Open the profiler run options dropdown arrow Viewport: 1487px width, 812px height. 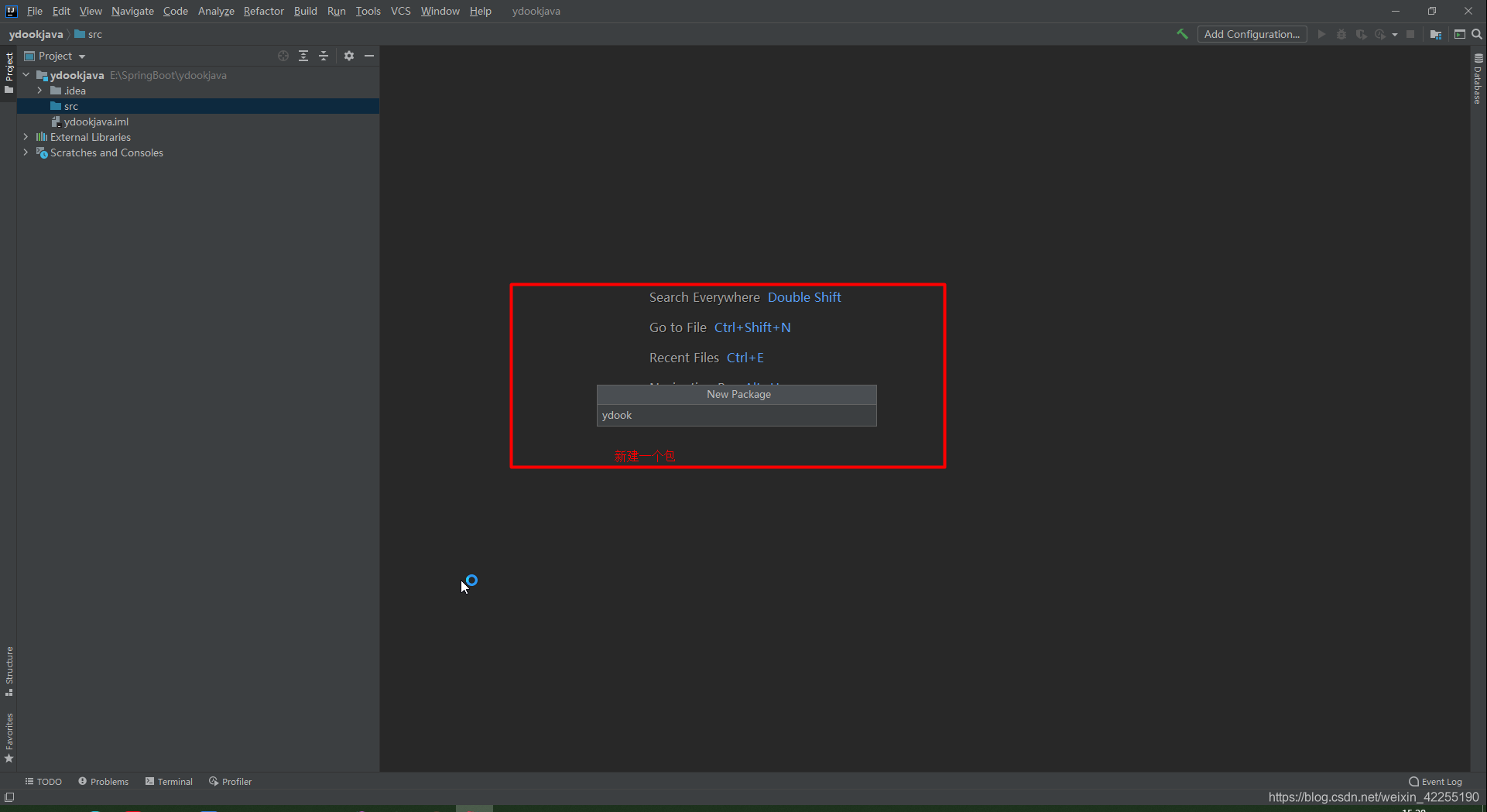tap(1395, 35)
